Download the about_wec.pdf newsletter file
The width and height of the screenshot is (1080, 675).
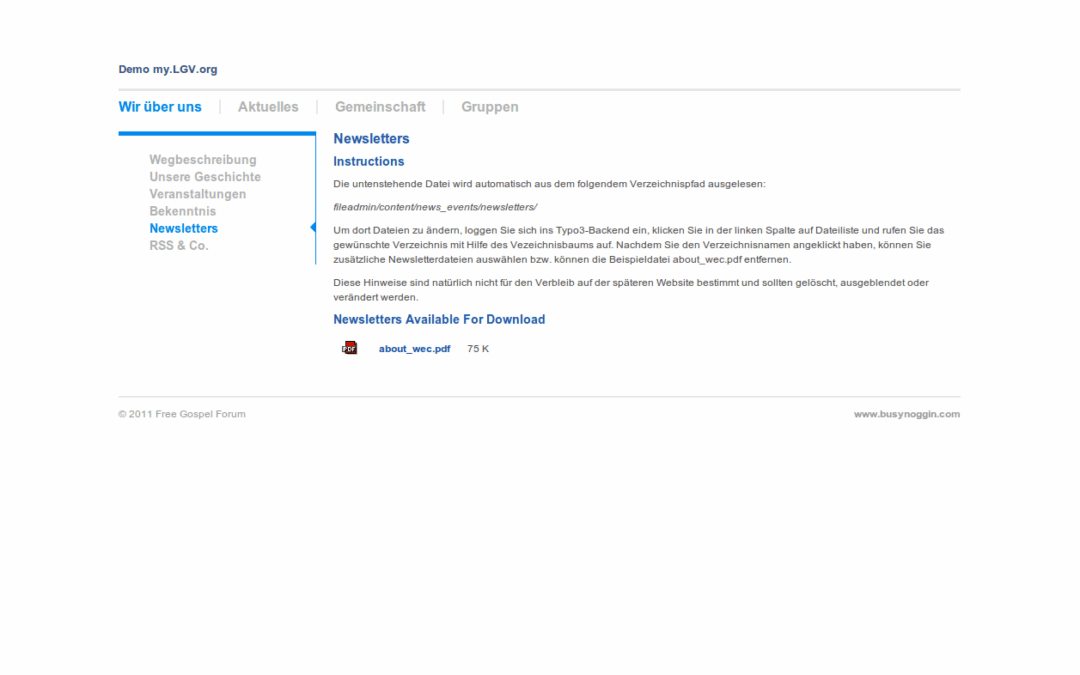tap(414, 349)
